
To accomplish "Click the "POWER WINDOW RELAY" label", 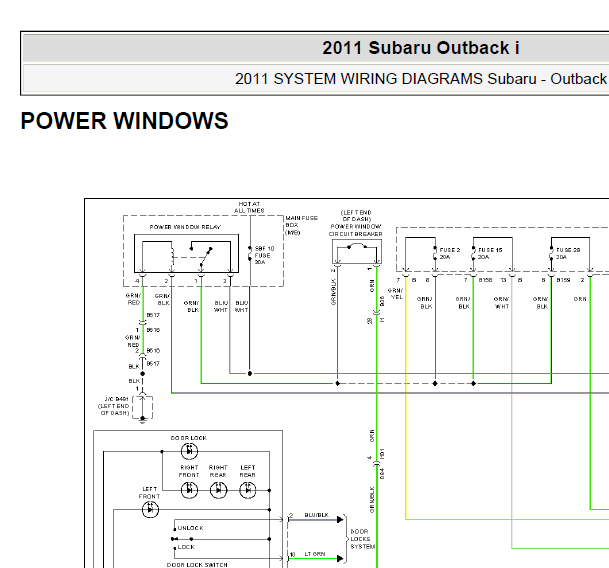I will pos(185,227).
